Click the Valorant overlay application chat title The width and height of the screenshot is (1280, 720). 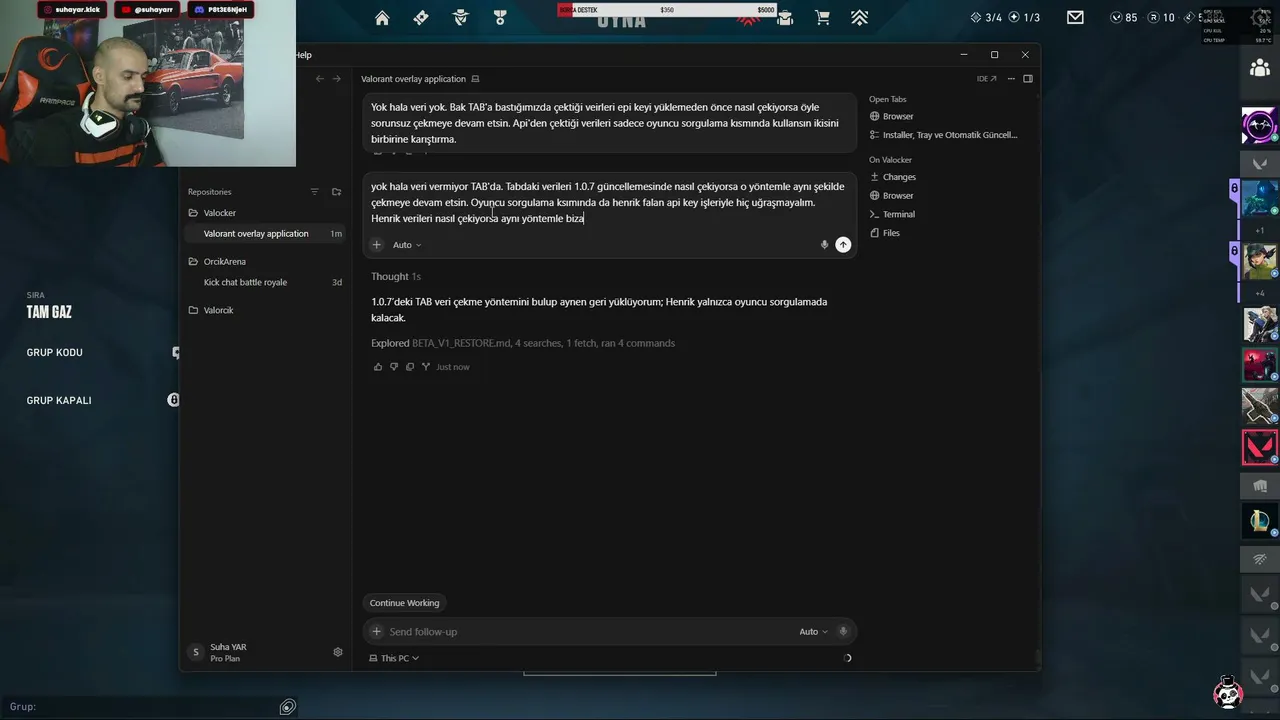click(413, 79)
